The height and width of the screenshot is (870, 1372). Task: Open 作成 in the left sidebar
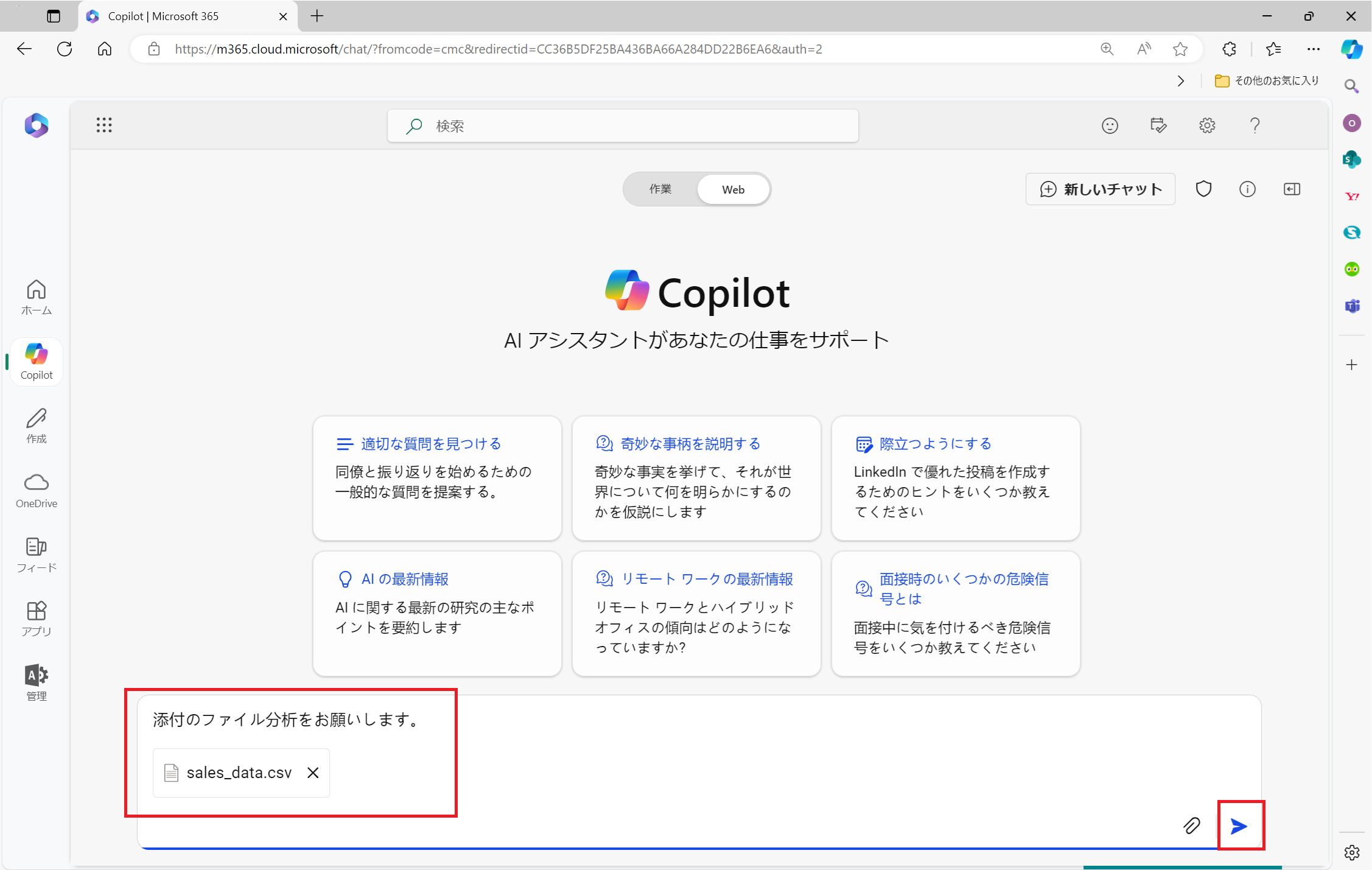tap(37, 426)
